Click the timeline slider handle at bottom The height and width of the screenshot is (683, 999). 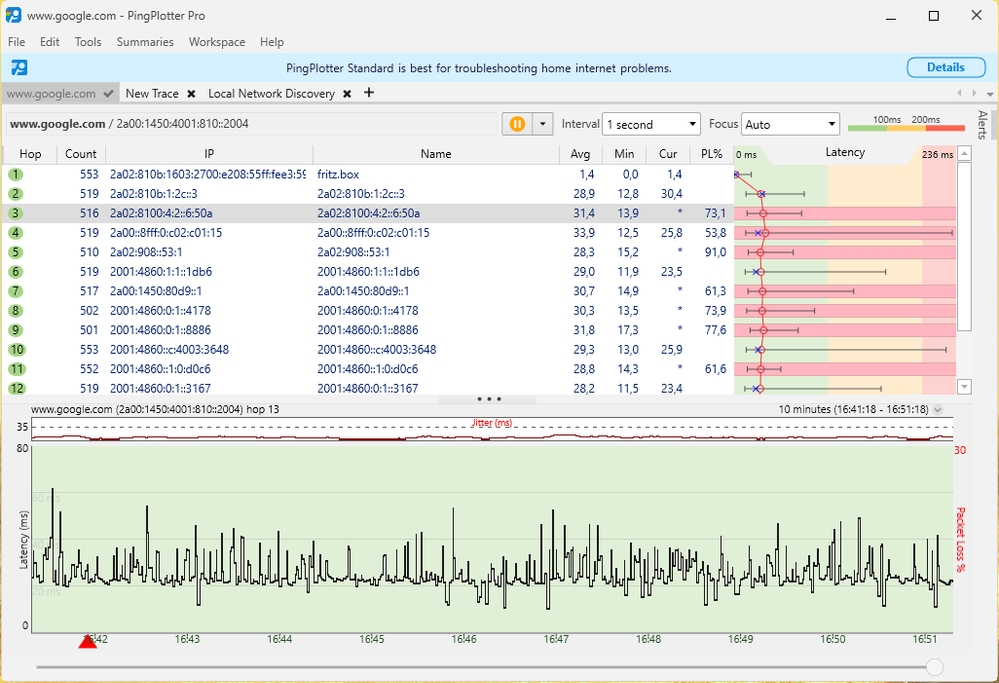pos(934,667)
